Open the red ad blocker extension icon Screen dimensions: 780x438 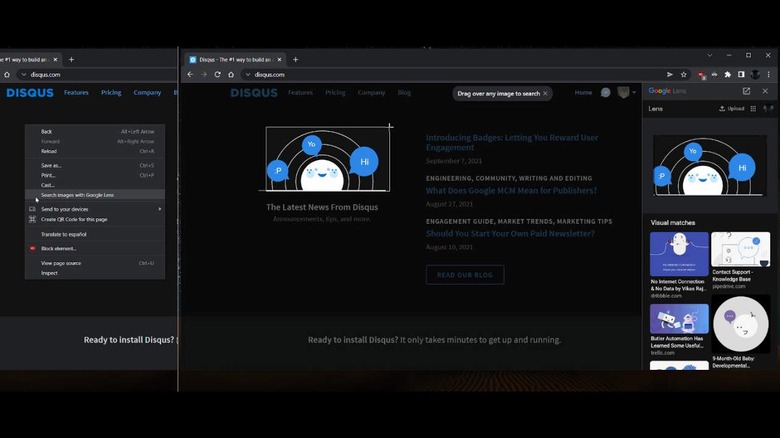701,75
